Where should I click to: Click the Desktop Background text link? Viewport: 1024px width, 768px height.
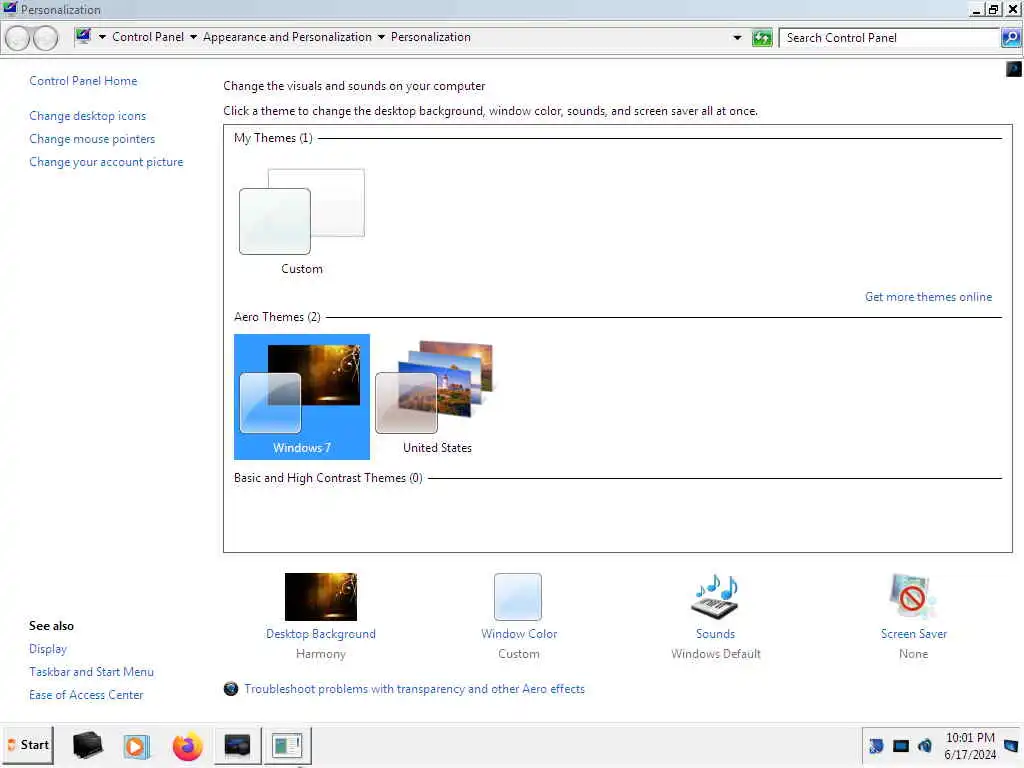point(321,634)
